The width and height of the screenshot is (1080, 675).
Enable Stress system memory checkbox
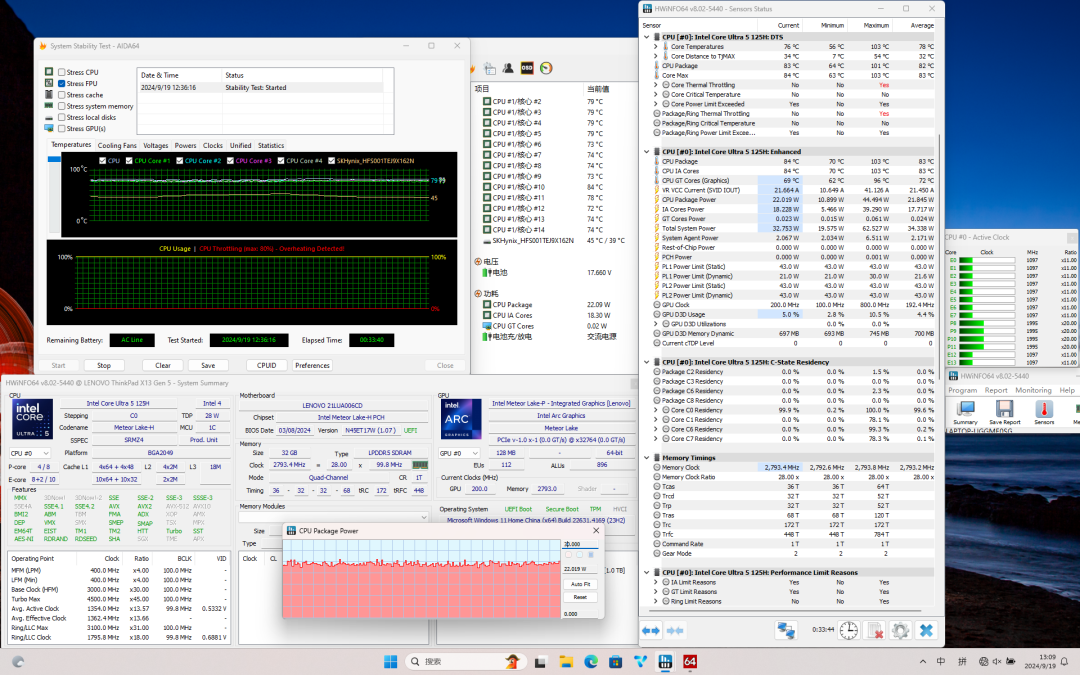[x=62, y=106]
